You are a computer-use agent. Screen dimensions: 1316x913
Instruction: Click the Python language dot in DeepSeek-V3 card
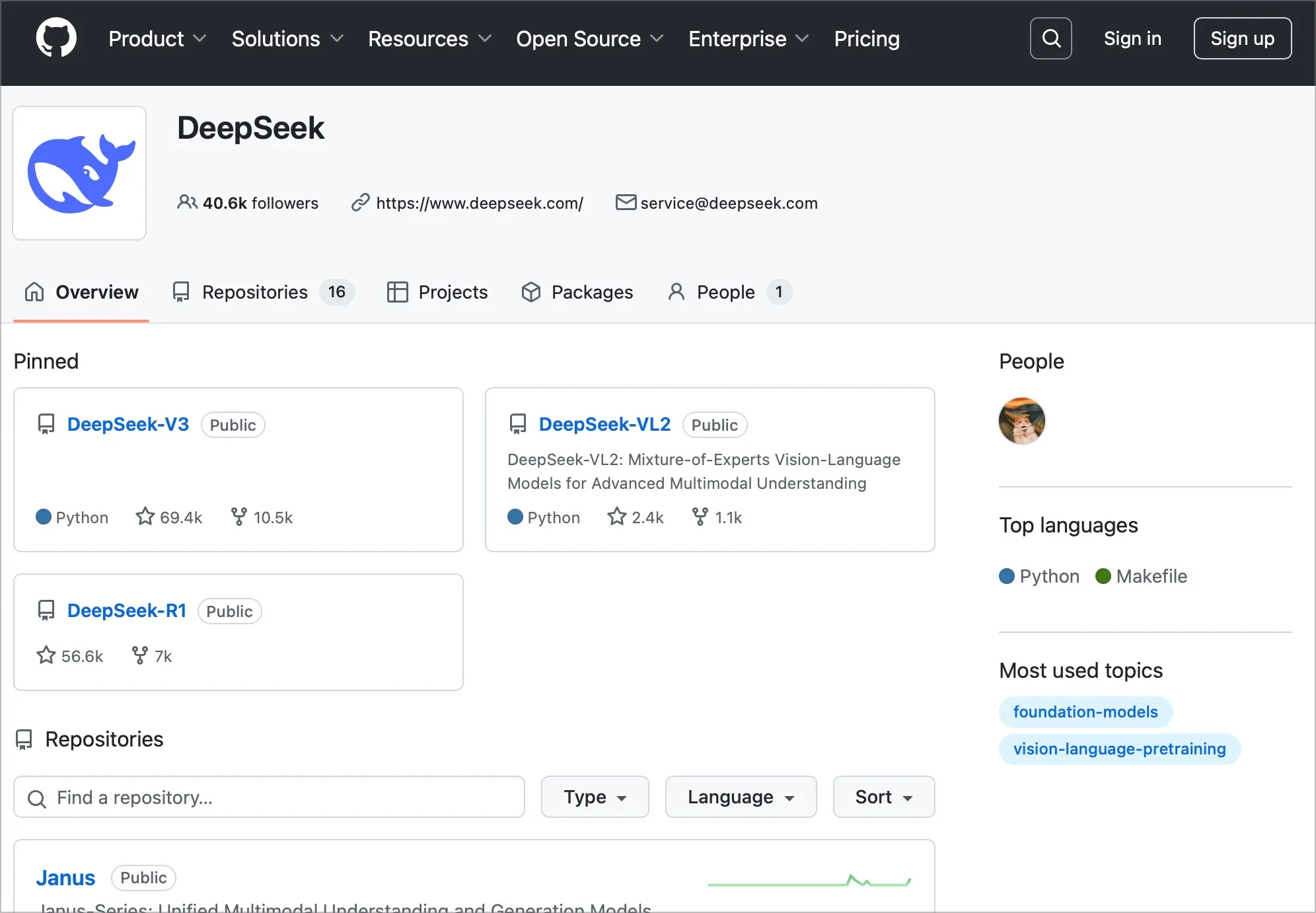44,517
